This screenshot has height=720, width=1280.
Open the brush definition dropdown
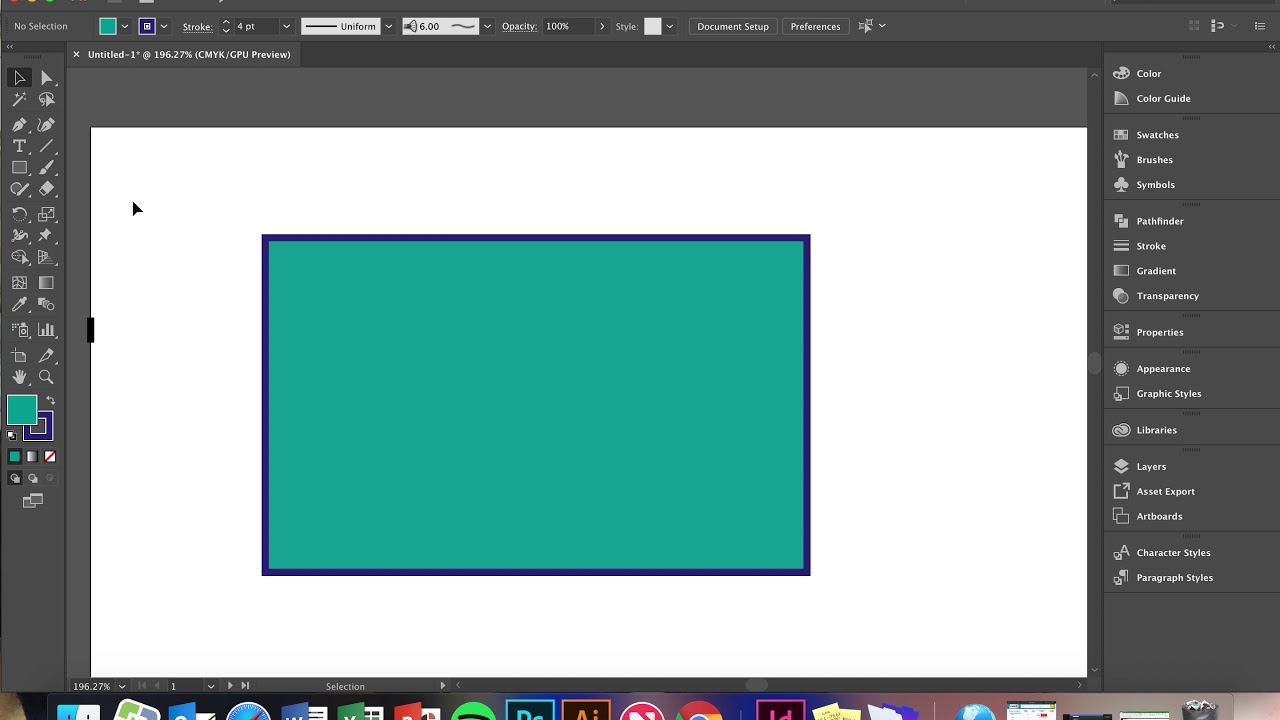click(487, 26)
